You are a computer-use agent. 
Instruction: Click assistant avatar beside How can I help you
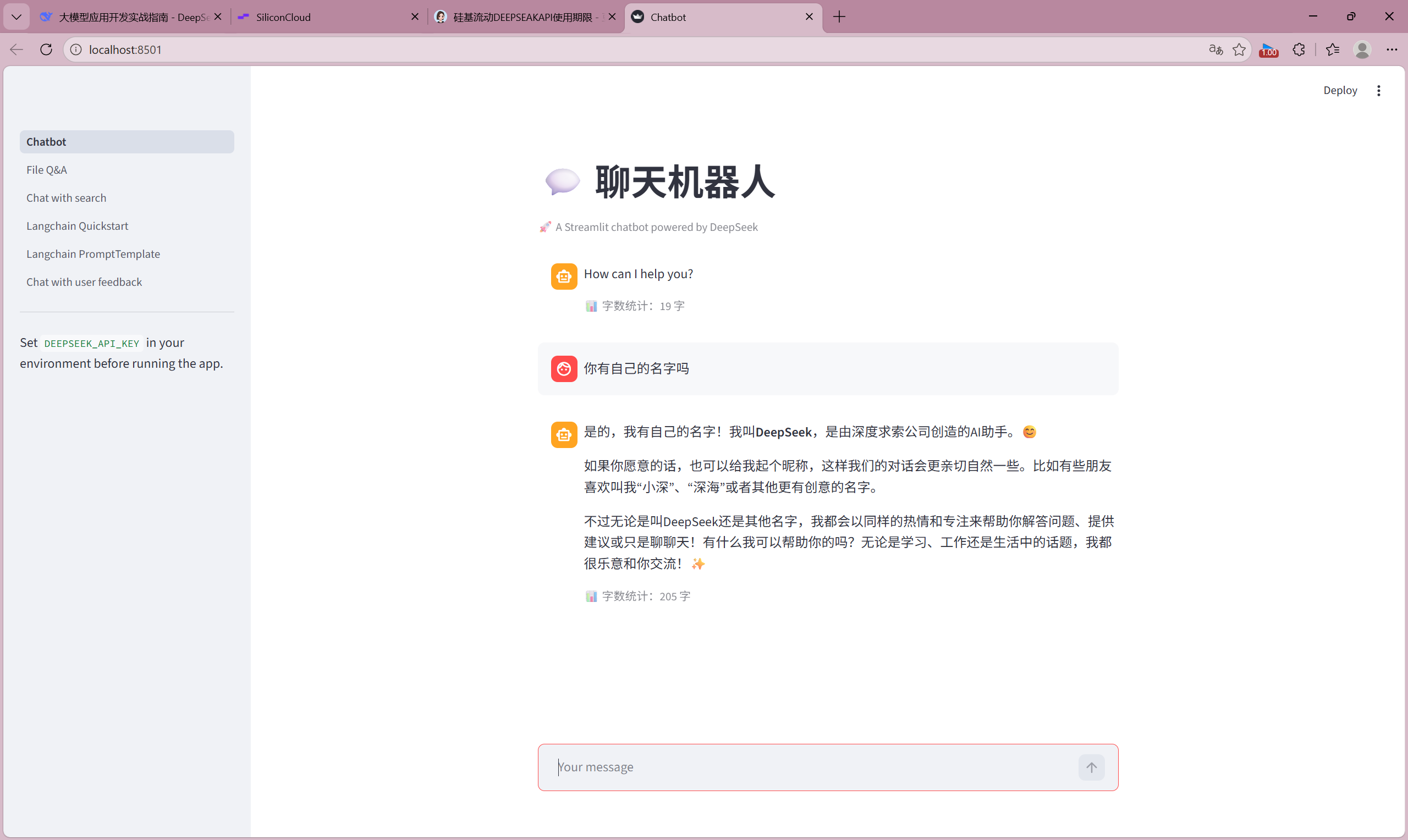click(x=564, y=276)
